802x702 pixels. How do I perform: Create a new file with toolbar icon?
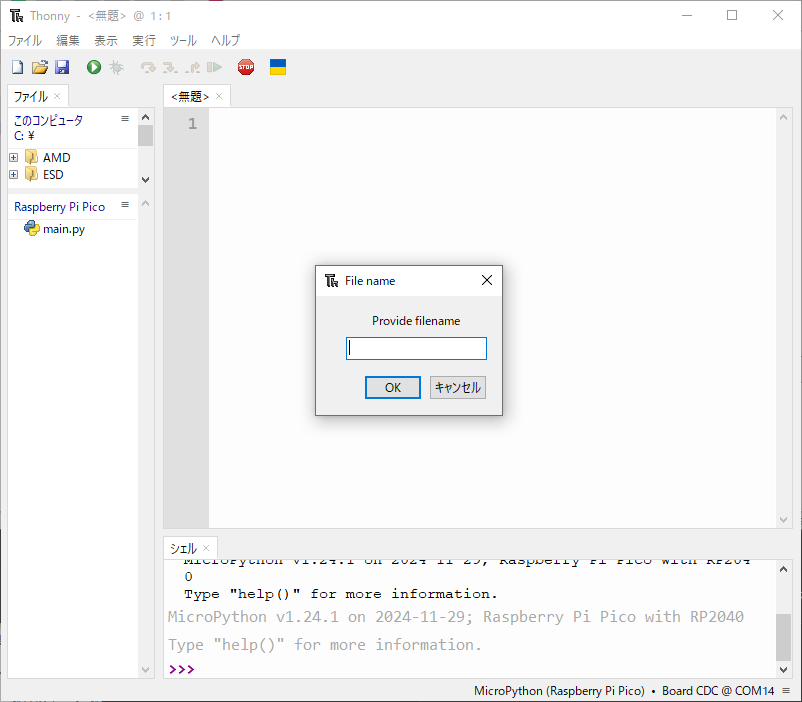point(17,67)
